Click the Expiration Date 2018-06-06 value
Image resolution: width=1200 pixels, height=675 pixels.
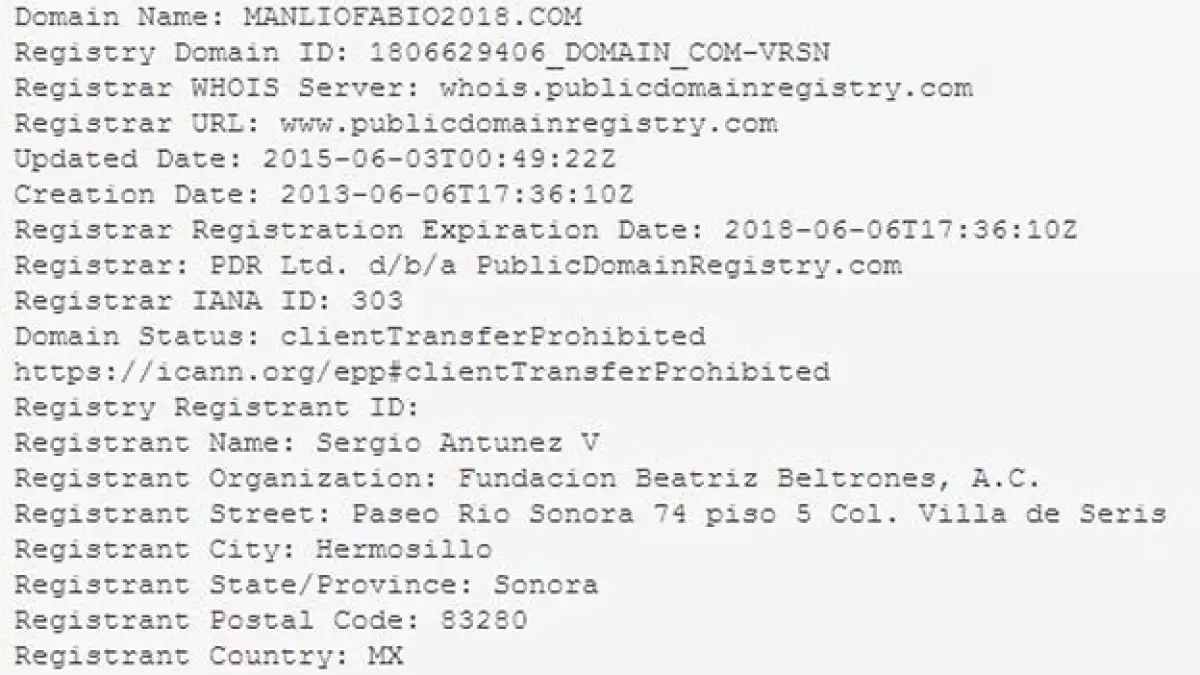(901, 230)
